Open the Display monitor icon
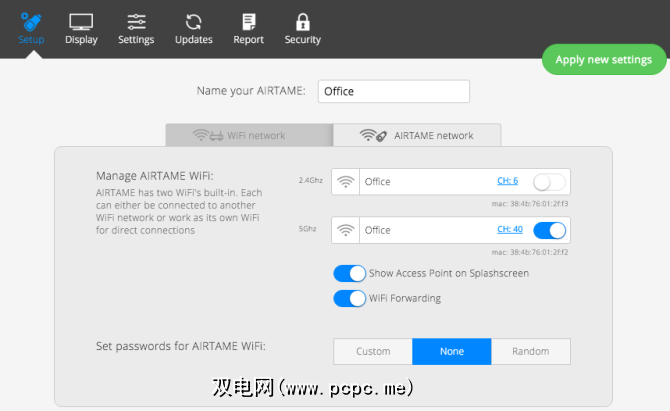 (81, 22)
